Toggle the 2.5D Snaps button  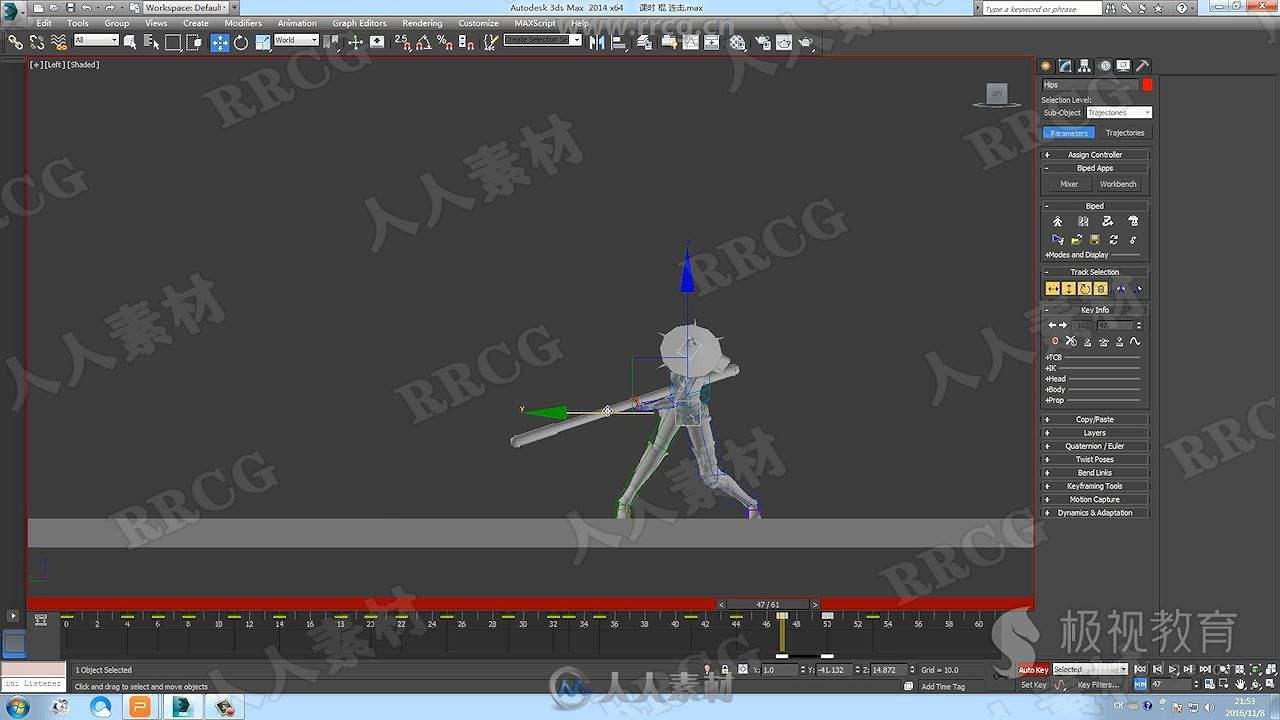tap(402, 42)
